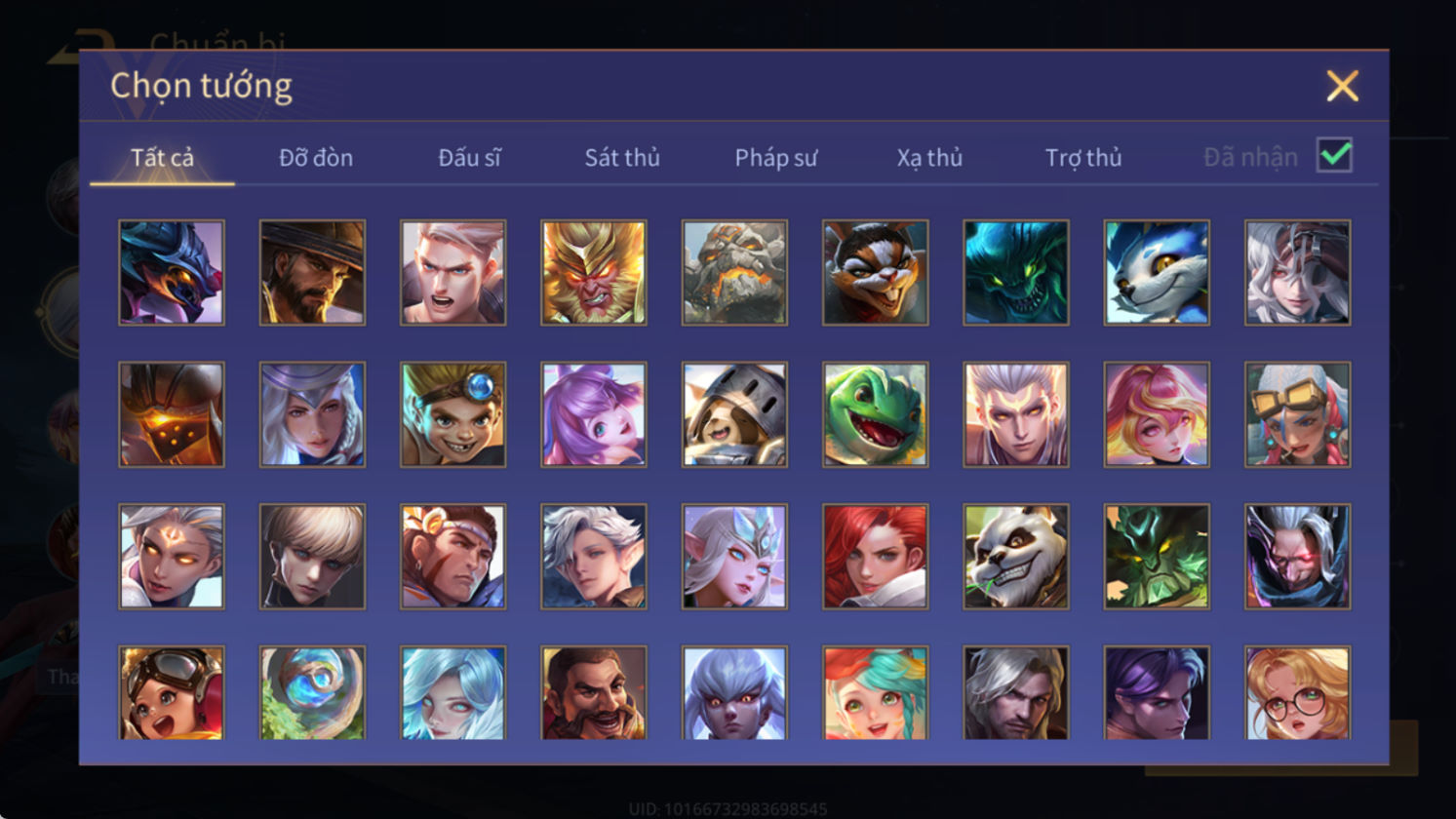Select the girl with round glasses hero
This screenshot has height=819, width=1456.
pos(1297,693)
